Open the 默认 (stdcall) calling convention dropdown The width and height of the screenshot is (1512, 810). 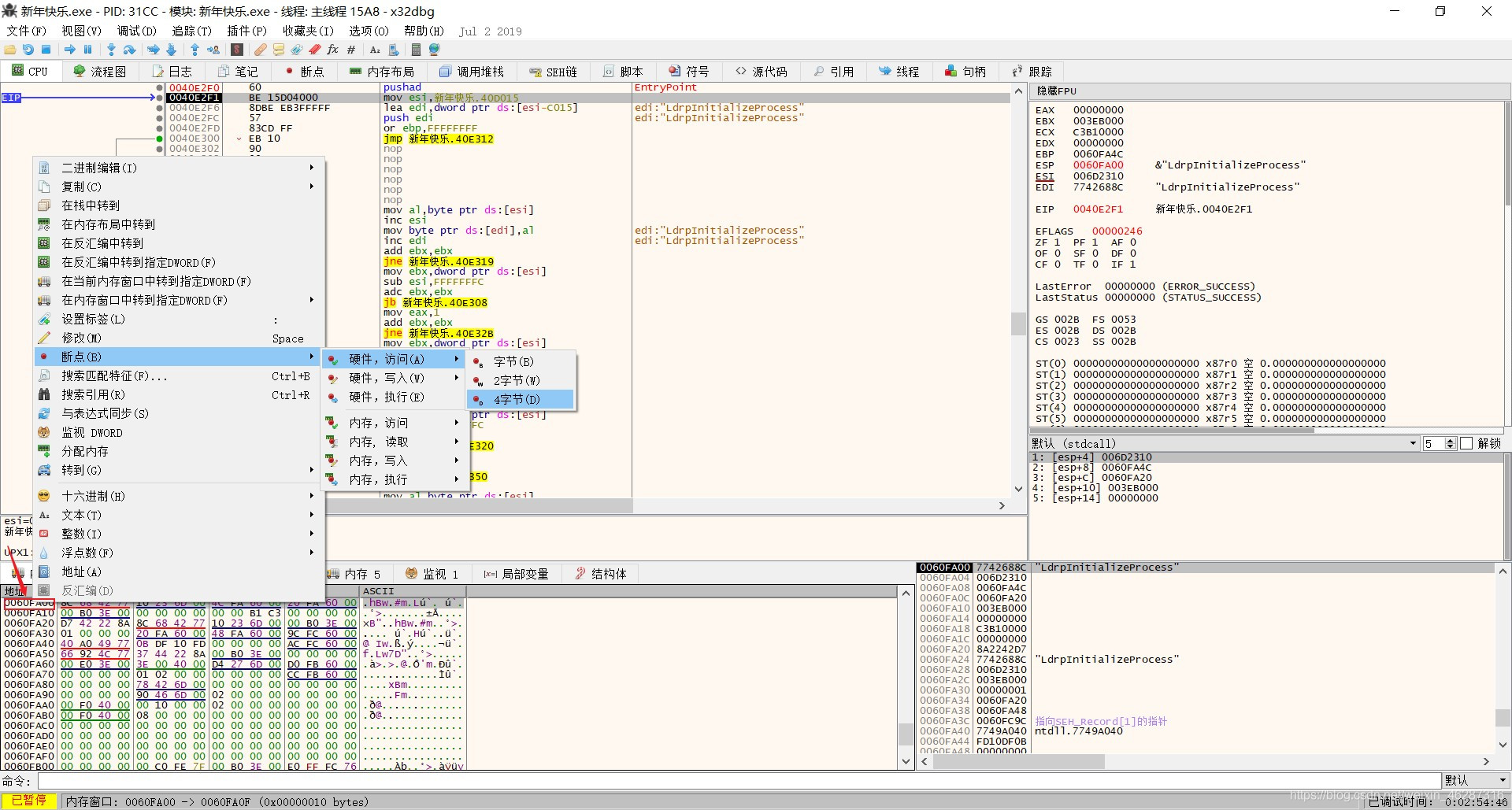[x=1224, y=444]
